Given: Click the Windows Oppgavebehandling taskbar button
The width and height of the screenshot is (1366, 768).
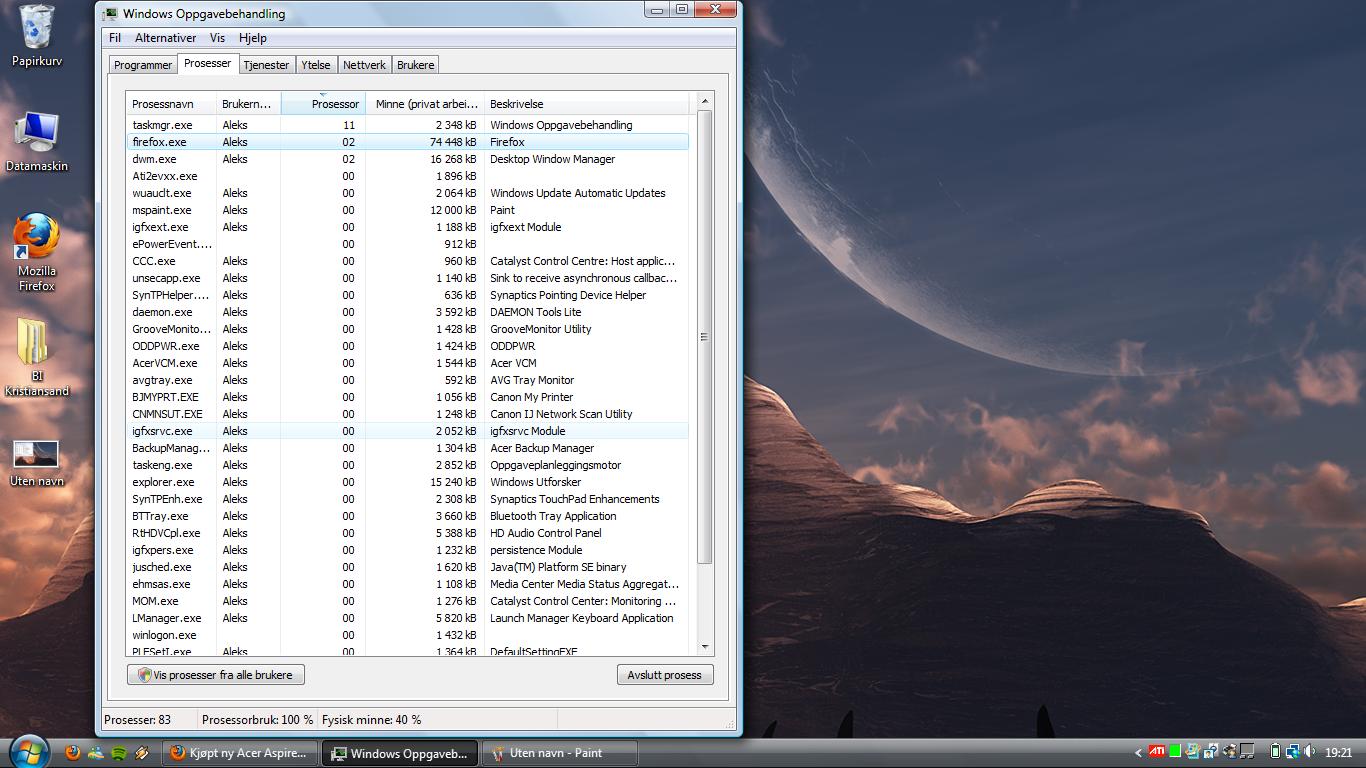Looking at the screenshot, I should (x=400, y=753).
